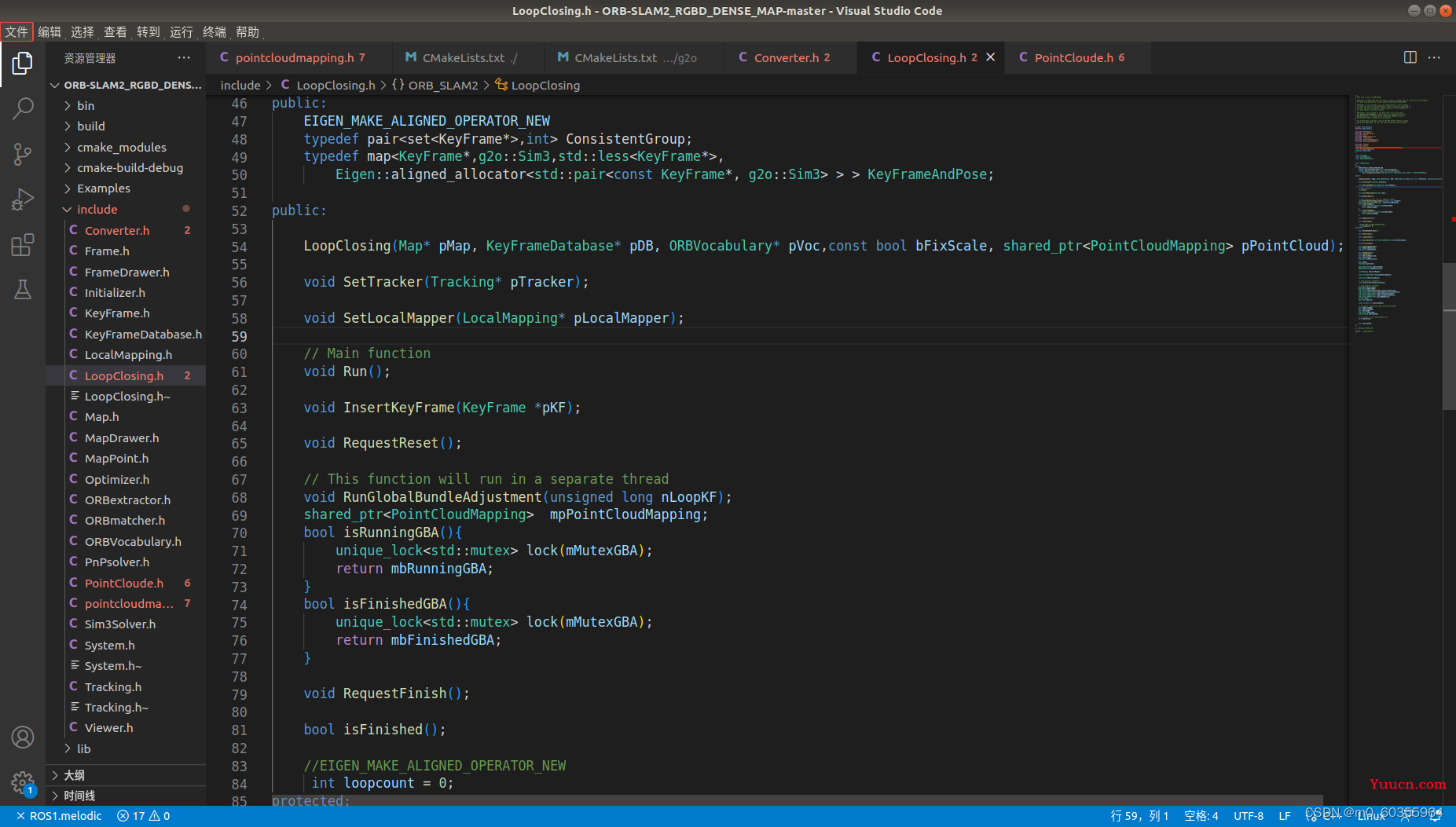Viewport: 1456px width, 827px height.
Task: Switch to Converter.h tab
Action: pyautogui.click(x=790, y=57)
